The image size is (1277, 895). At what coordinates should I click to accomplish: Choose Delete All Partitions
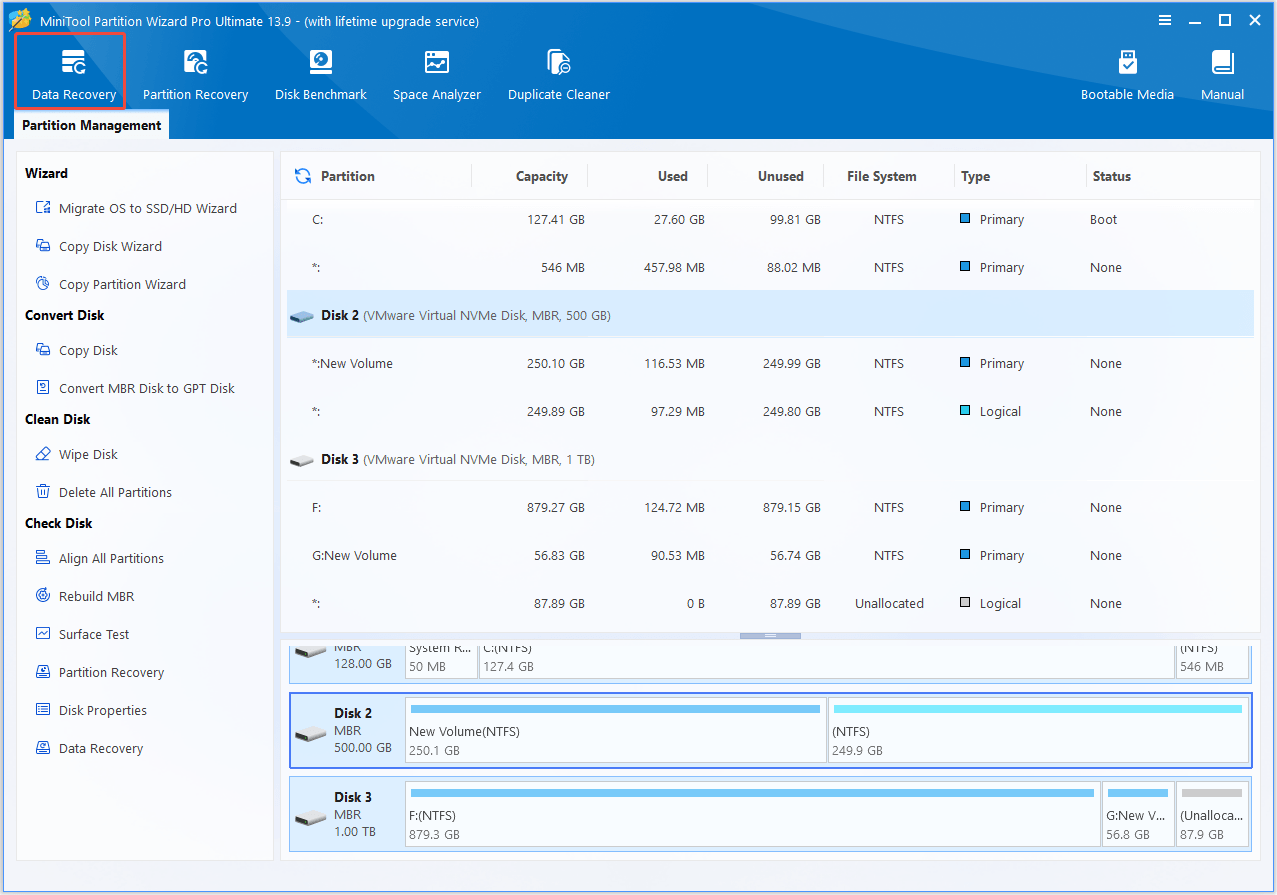point(103,492)
